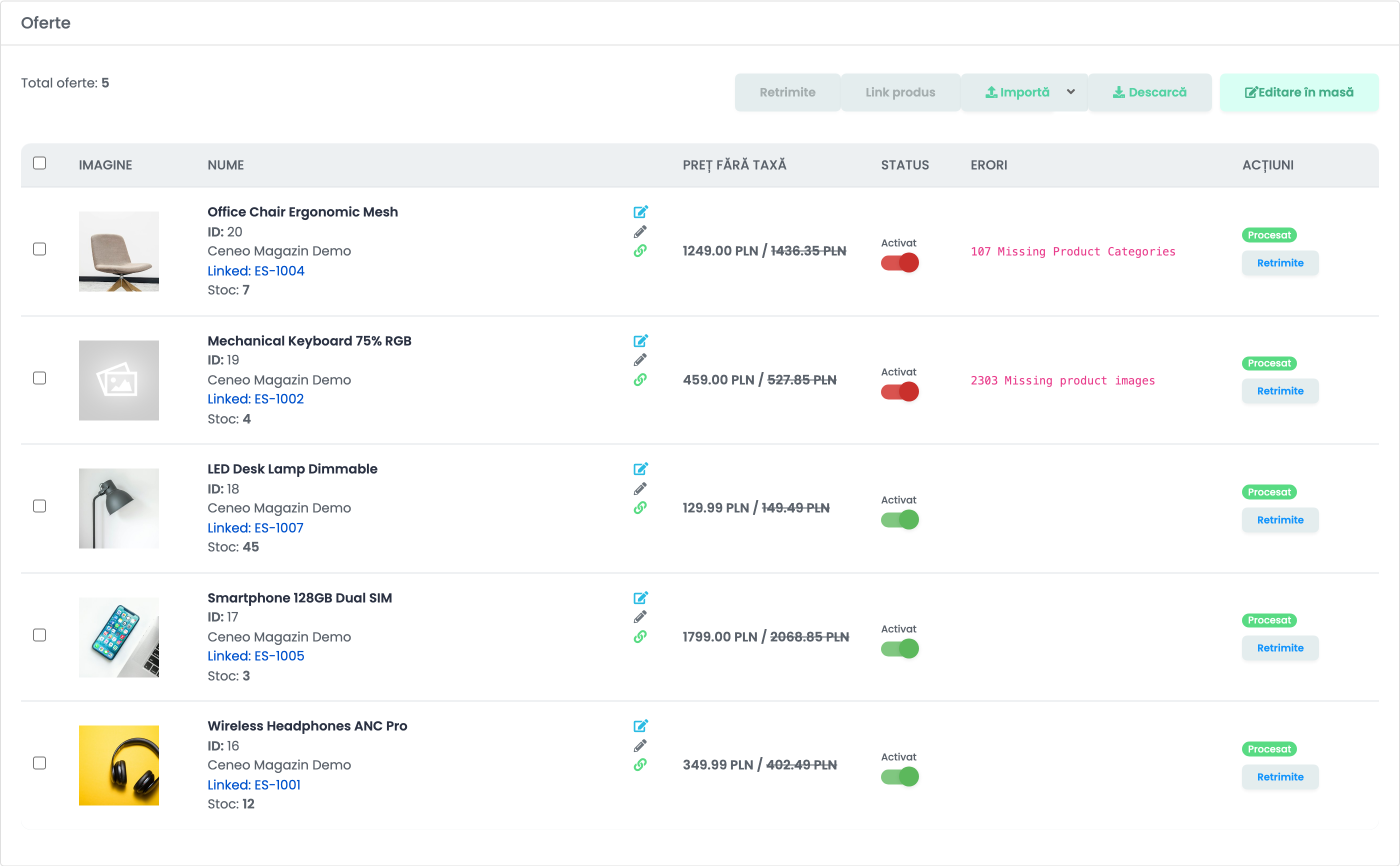Open the edit icon for Office Chair Ergonomic Mesh
This screenshot has height=866, width=1400.
[640, 212]
